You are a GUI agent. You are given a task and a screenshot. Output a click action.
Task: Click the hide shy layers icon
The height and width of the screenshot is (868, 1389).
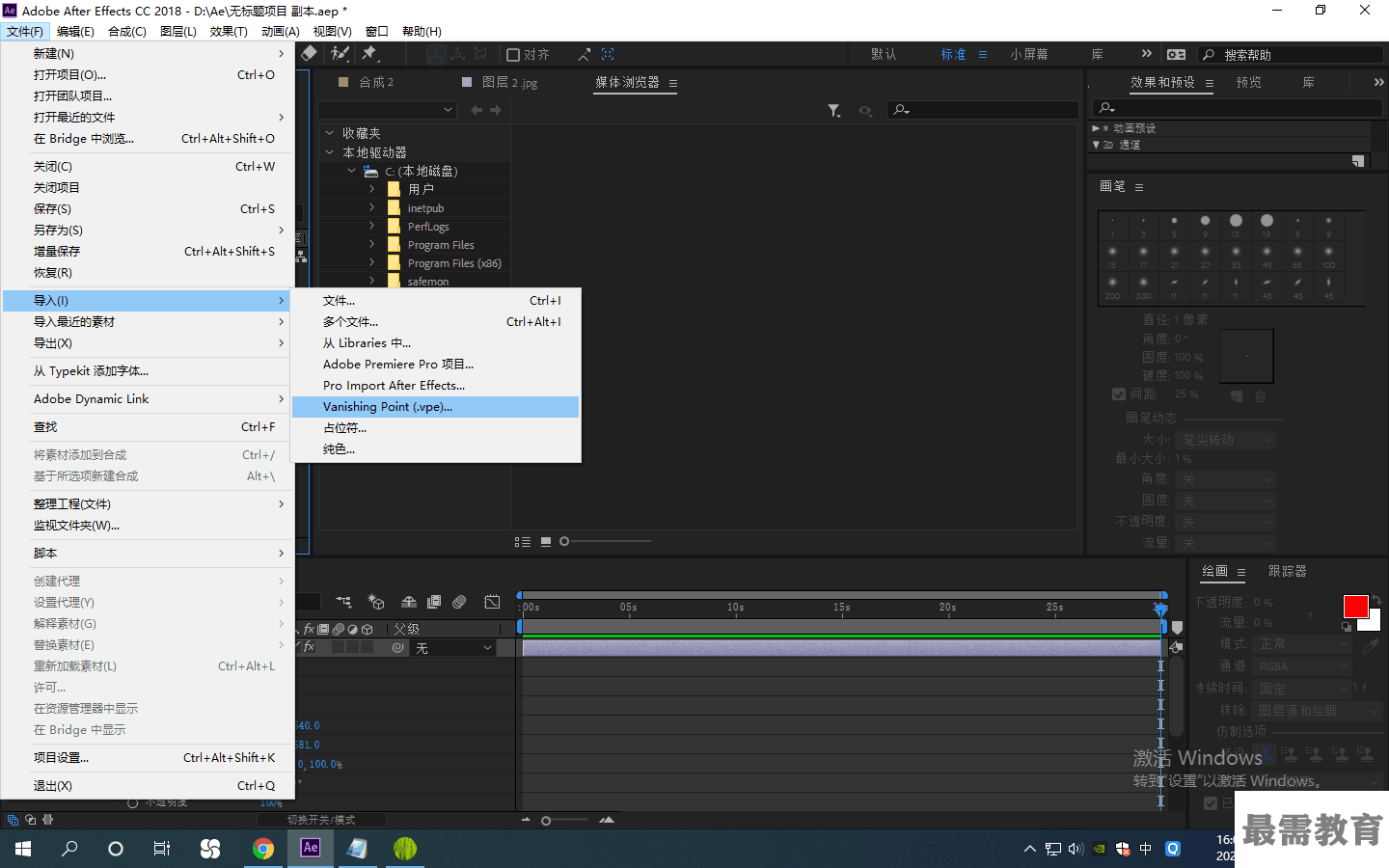point(409,603)
